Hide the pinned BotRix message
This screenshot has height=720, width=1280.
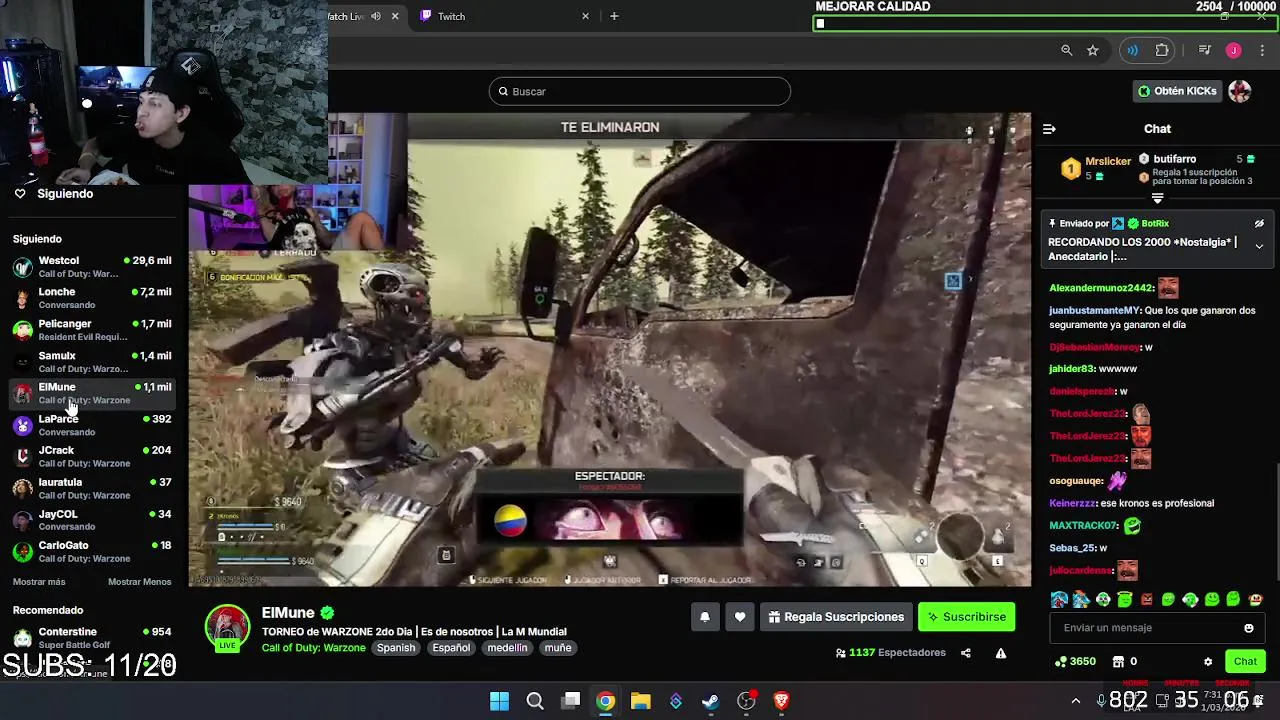click(1259, 224)
